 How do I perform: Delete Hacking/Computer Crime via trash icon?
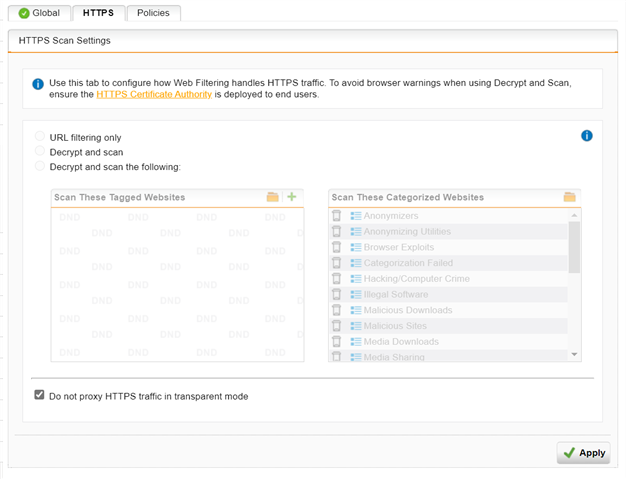point(337,279)
